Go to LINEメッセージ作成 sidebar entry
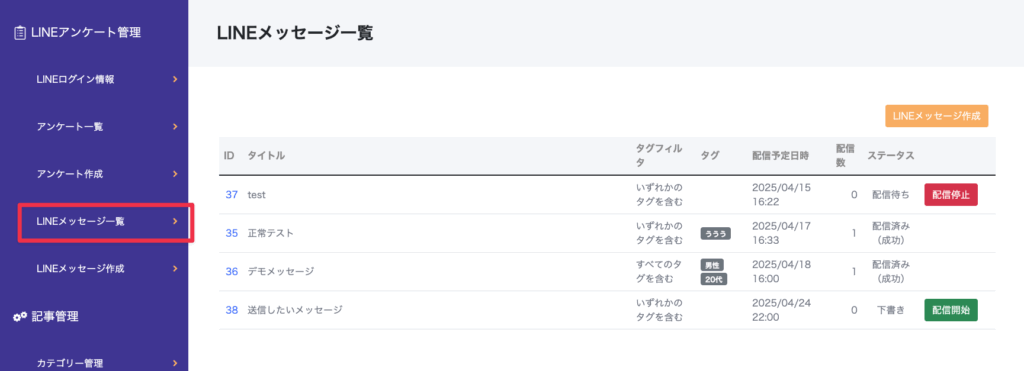Viewport: 1024px width, 371px height. click(x=80, y=268)
